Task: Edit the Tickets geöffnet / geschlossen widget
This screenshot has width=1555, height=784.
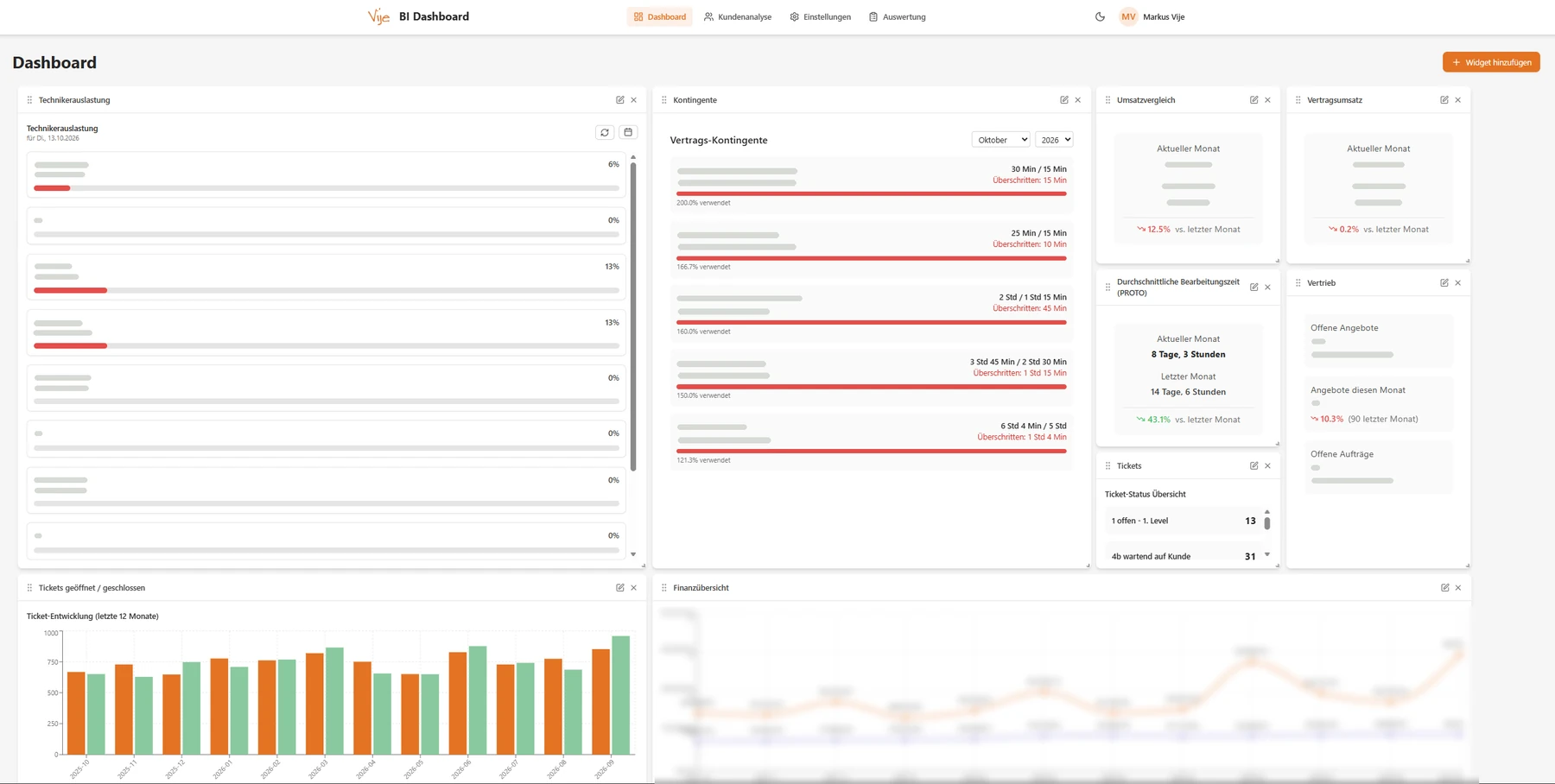Action: [x=620, y=588]
